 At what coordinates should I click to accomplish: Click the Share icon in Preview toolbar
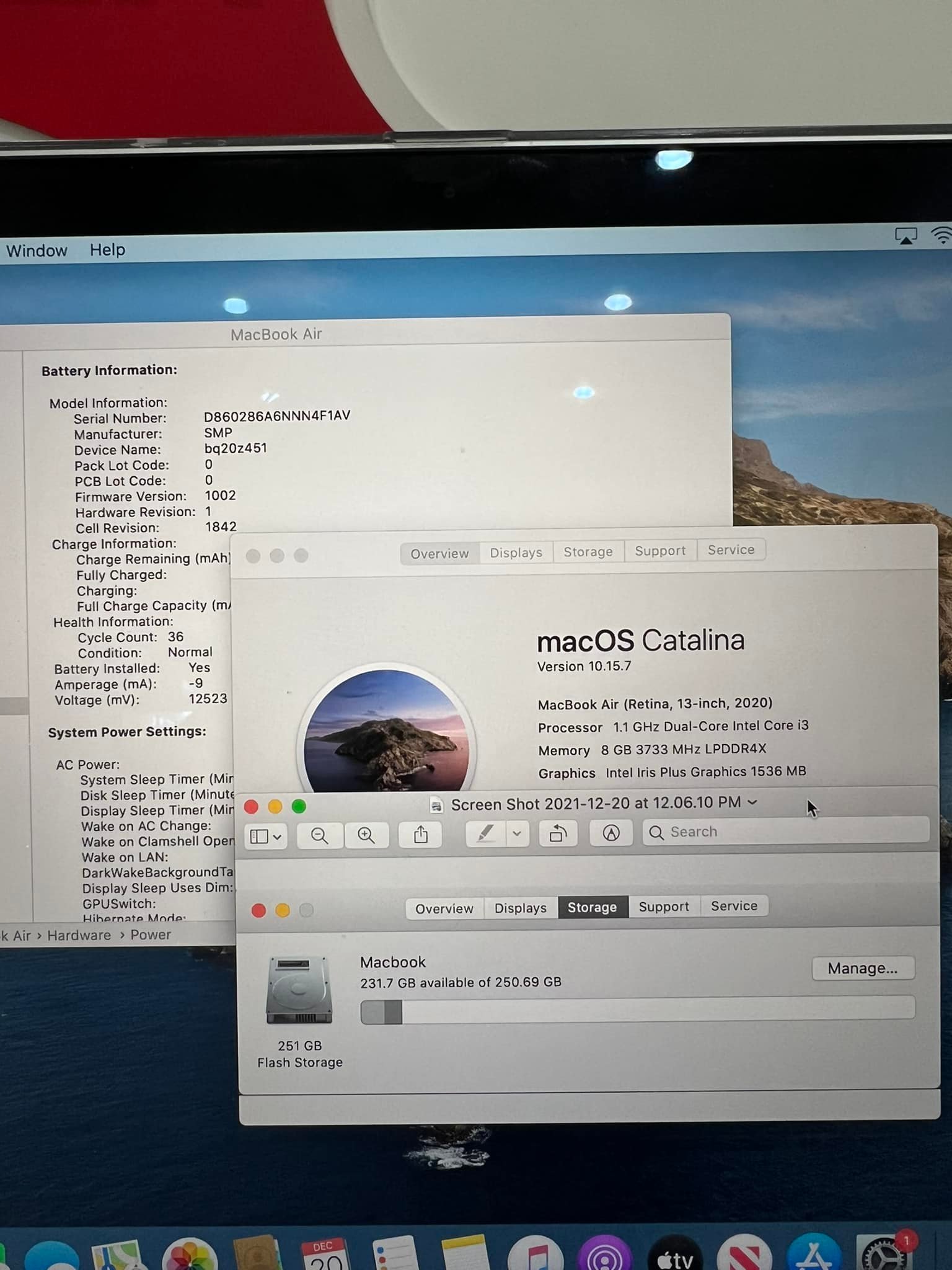coord(421,835)
